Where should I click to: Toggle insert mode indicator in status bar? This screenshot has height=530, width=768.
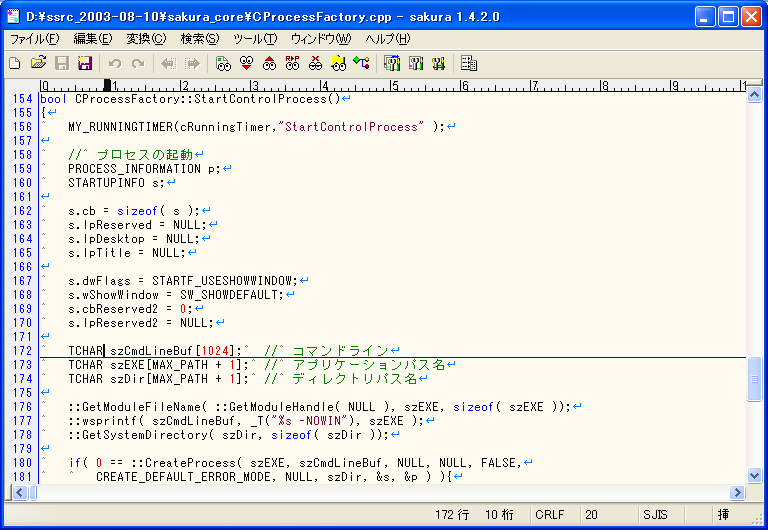[722, 515]
